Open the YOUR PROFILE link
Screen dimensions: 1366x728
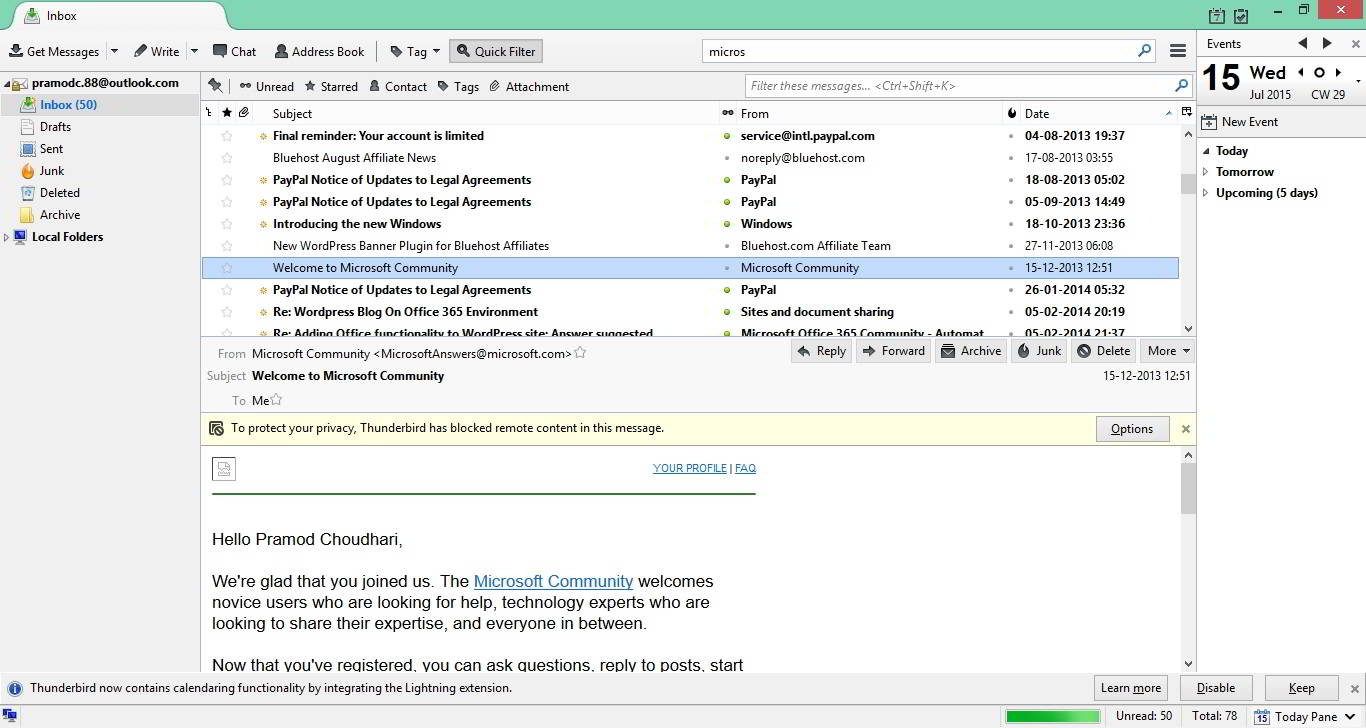click(x=690, y=468)
